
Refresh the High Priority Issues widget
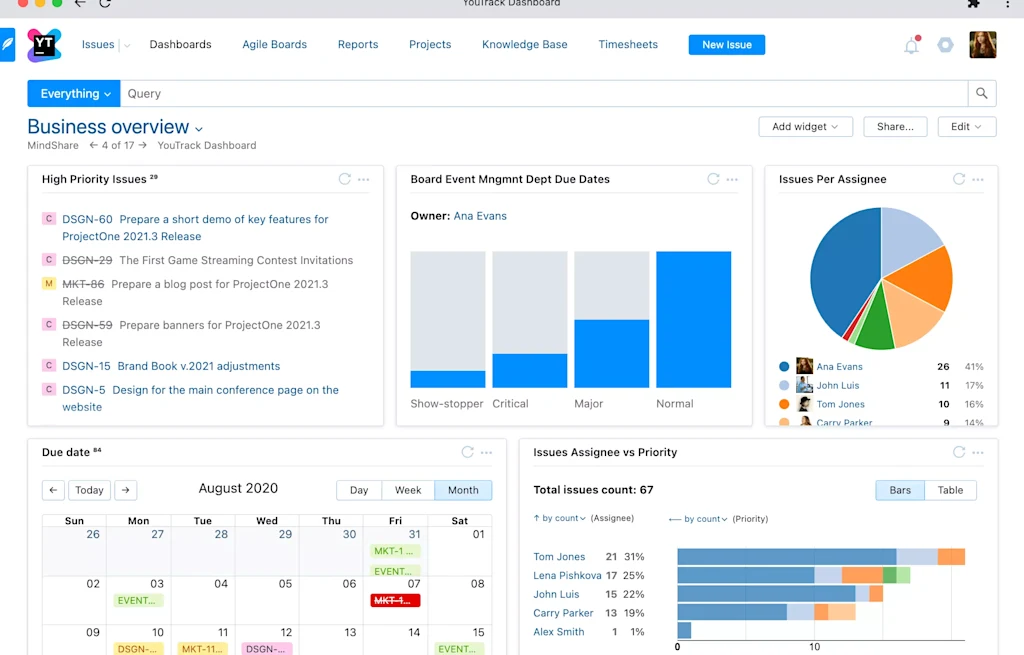click(345, 179)
